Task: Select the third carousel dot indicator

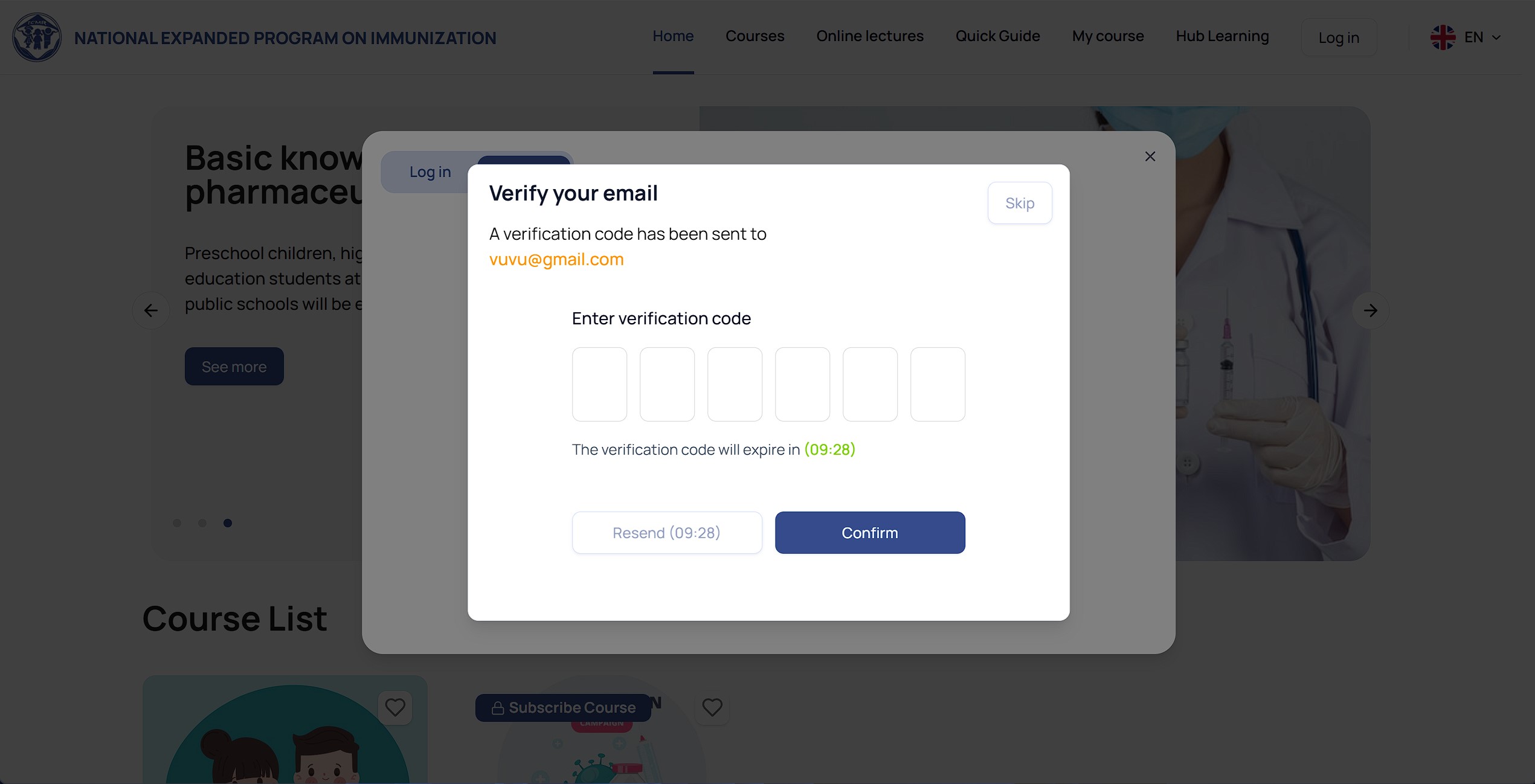Action: point(228,523)
